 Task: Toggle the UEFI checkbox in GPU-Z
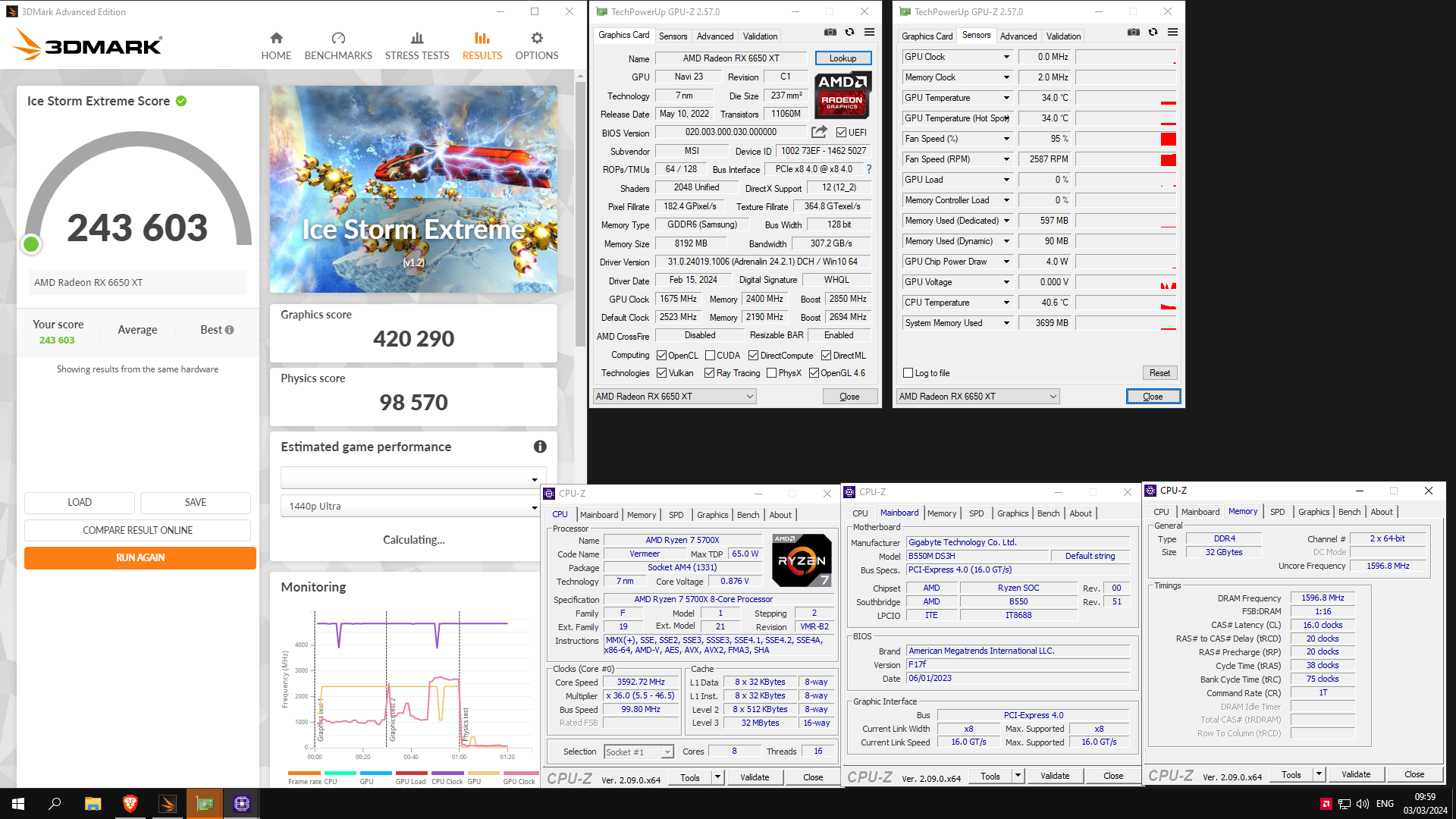[841, 133]
